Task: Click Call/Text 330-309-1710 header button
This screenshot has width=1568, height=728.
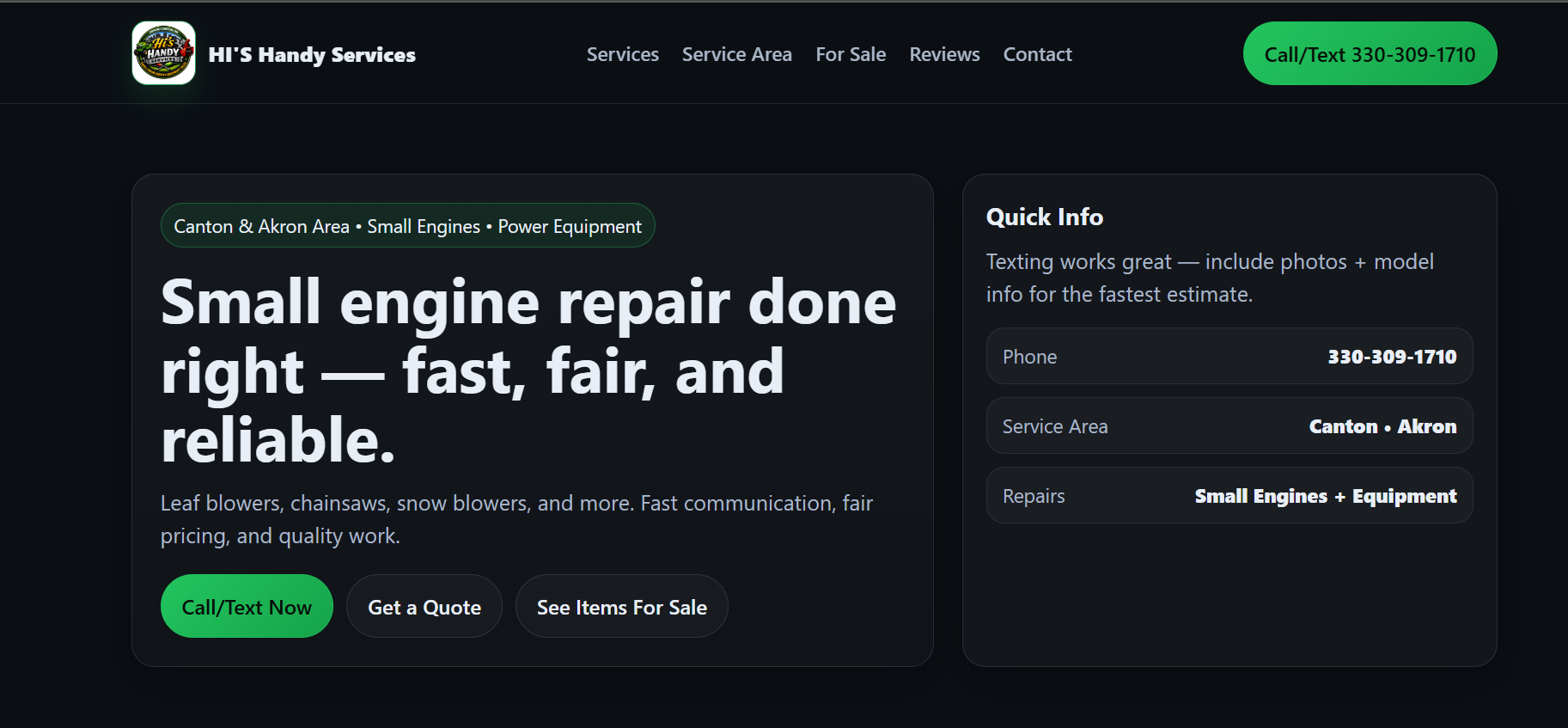Action: [1370, 53]
